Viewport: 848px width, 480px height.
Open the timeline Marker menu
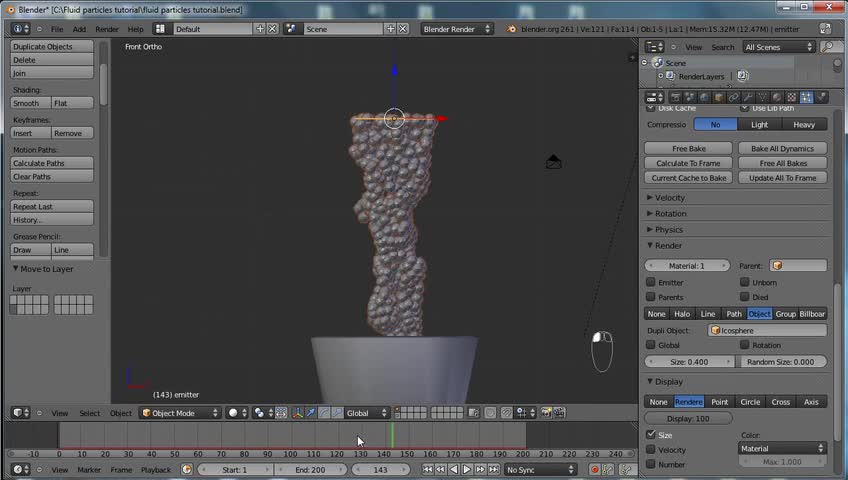click(x=89, y=470)
